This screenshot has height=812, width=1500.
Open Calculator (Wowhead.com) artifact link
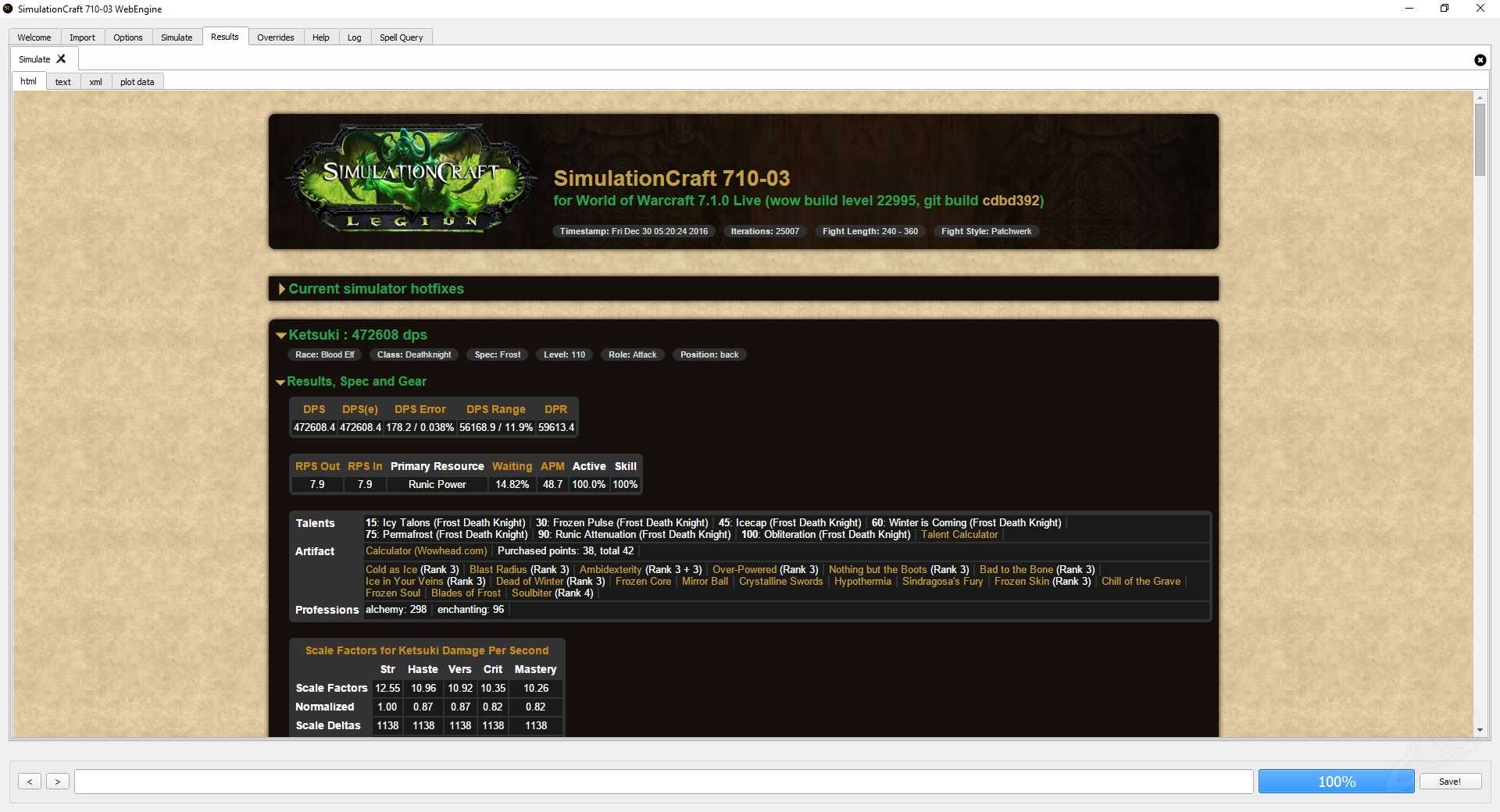pos(427,551)
